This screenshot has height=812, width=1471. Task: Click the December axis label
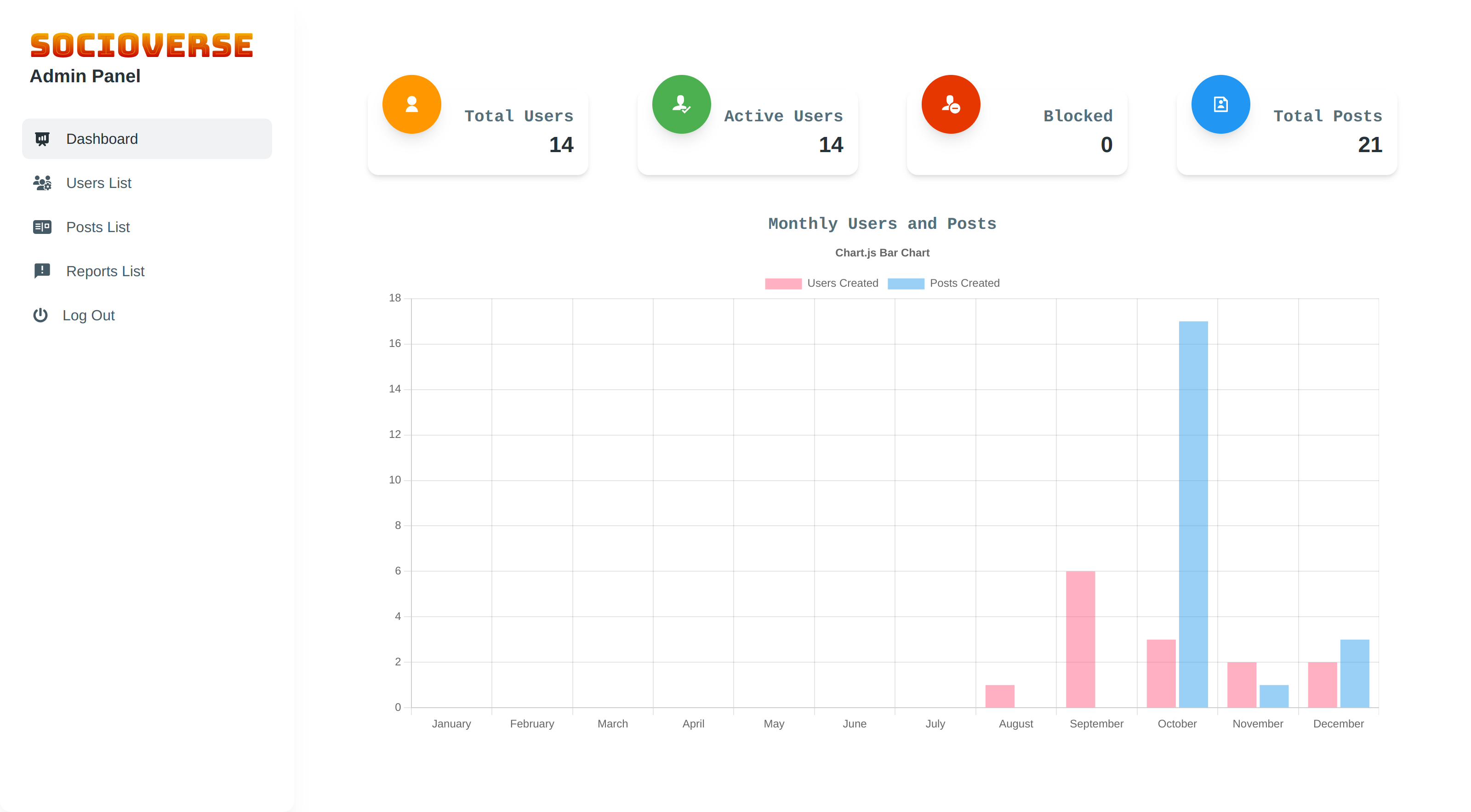(x=1339, y=723)
